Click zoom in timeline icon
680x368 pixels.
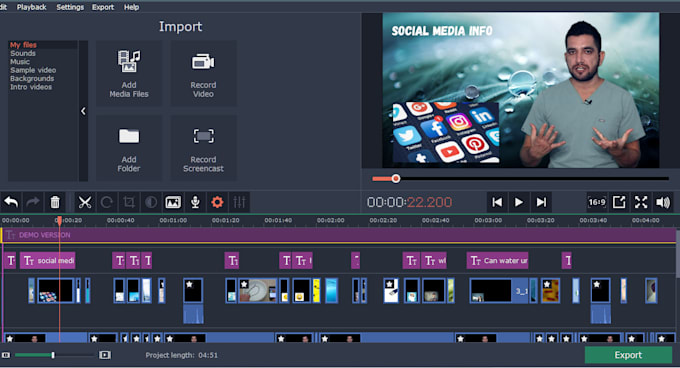click(105, 355)
